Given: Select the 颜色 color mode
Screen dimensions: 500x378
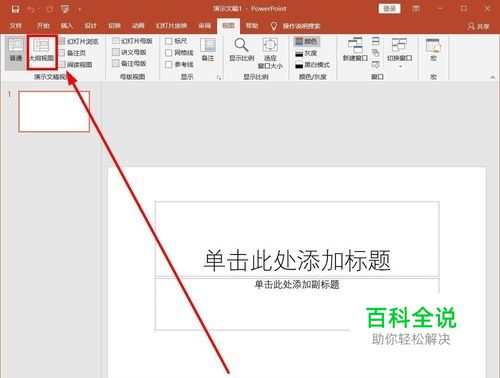Looking at the screenshot, I should pos(307,41).
